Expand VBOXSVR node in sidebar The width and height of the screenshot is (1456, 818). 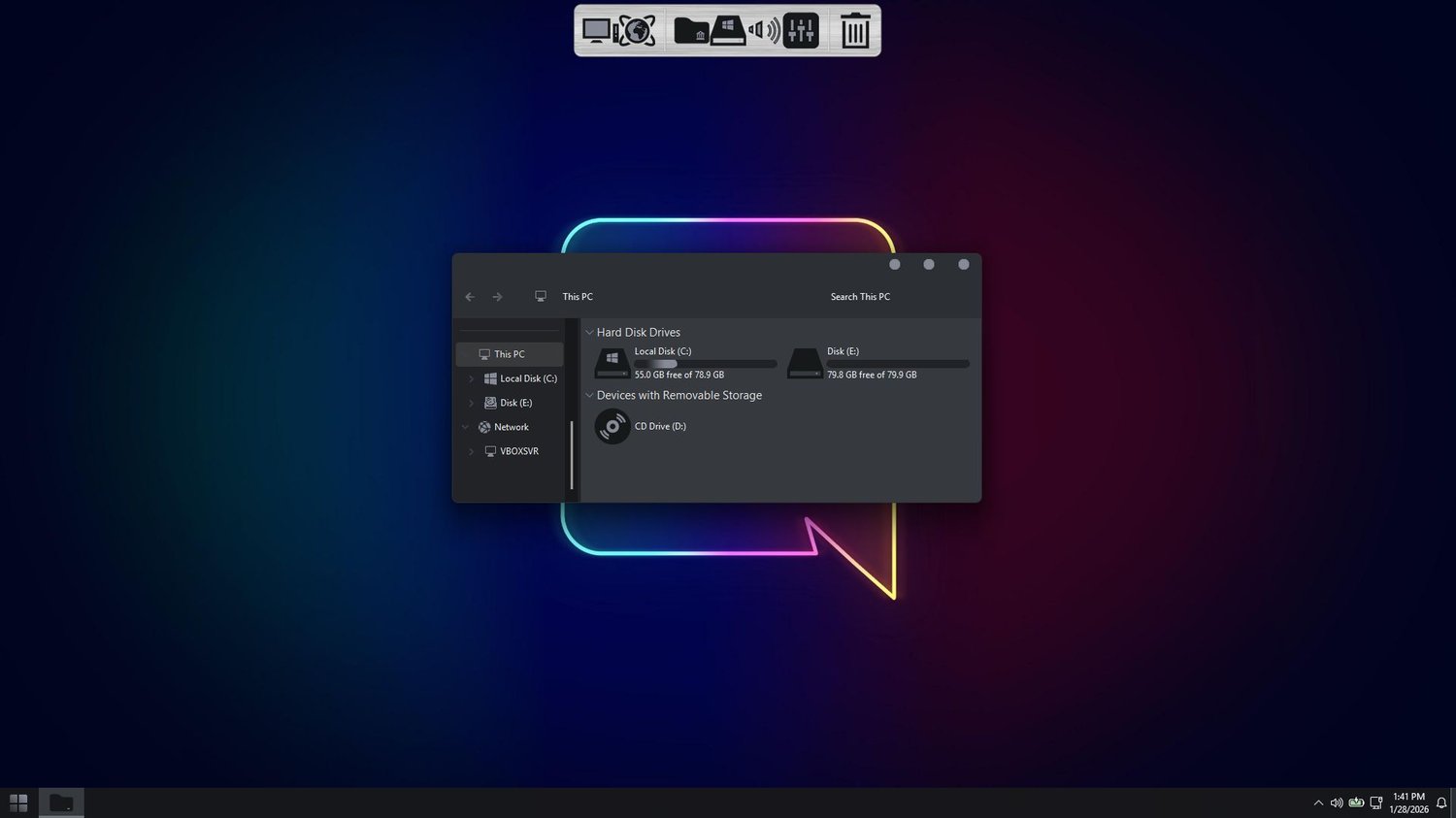click(472, 451)
